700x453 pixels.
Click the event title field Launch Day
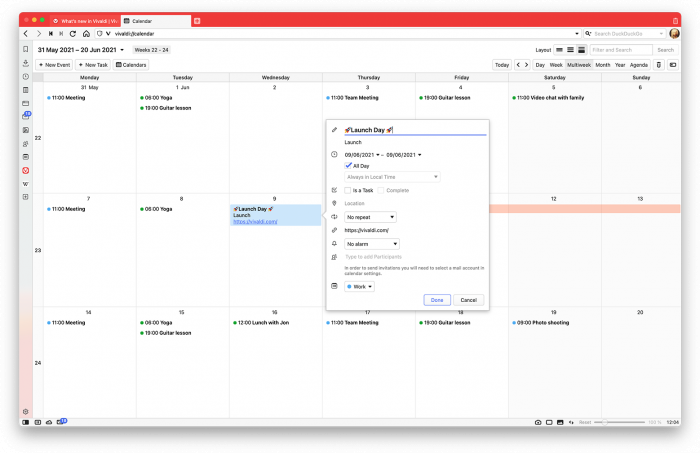(x=415, y=130)
